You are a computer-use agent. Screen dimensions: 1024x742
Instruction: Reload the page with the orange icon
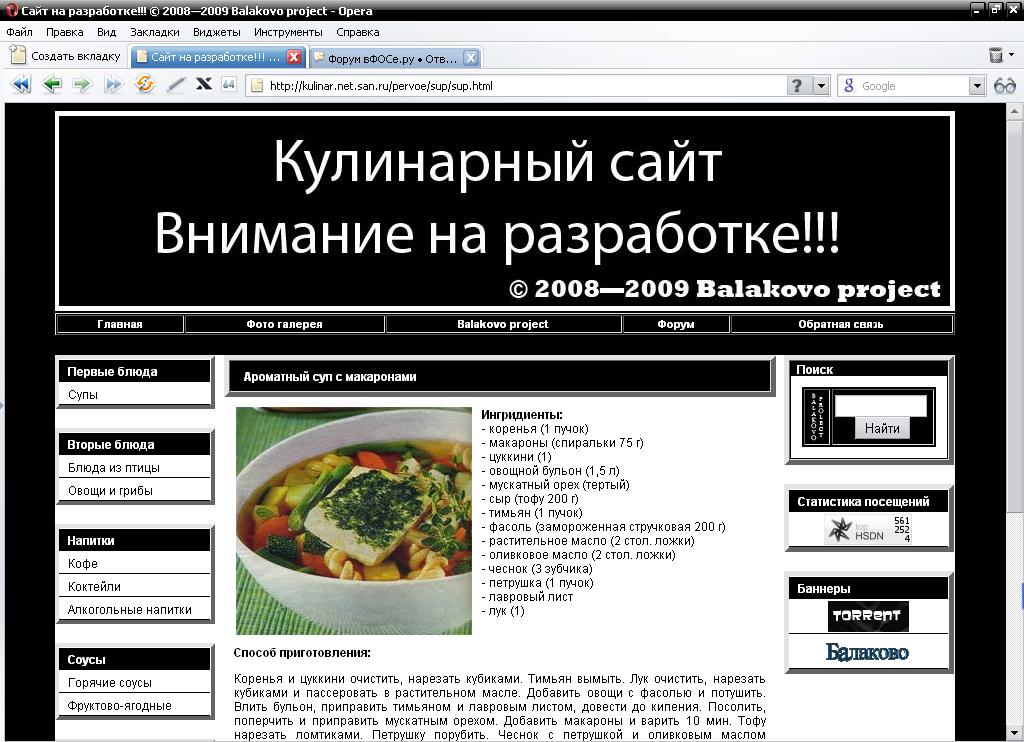pyautogui.click(x=145, y=85)
